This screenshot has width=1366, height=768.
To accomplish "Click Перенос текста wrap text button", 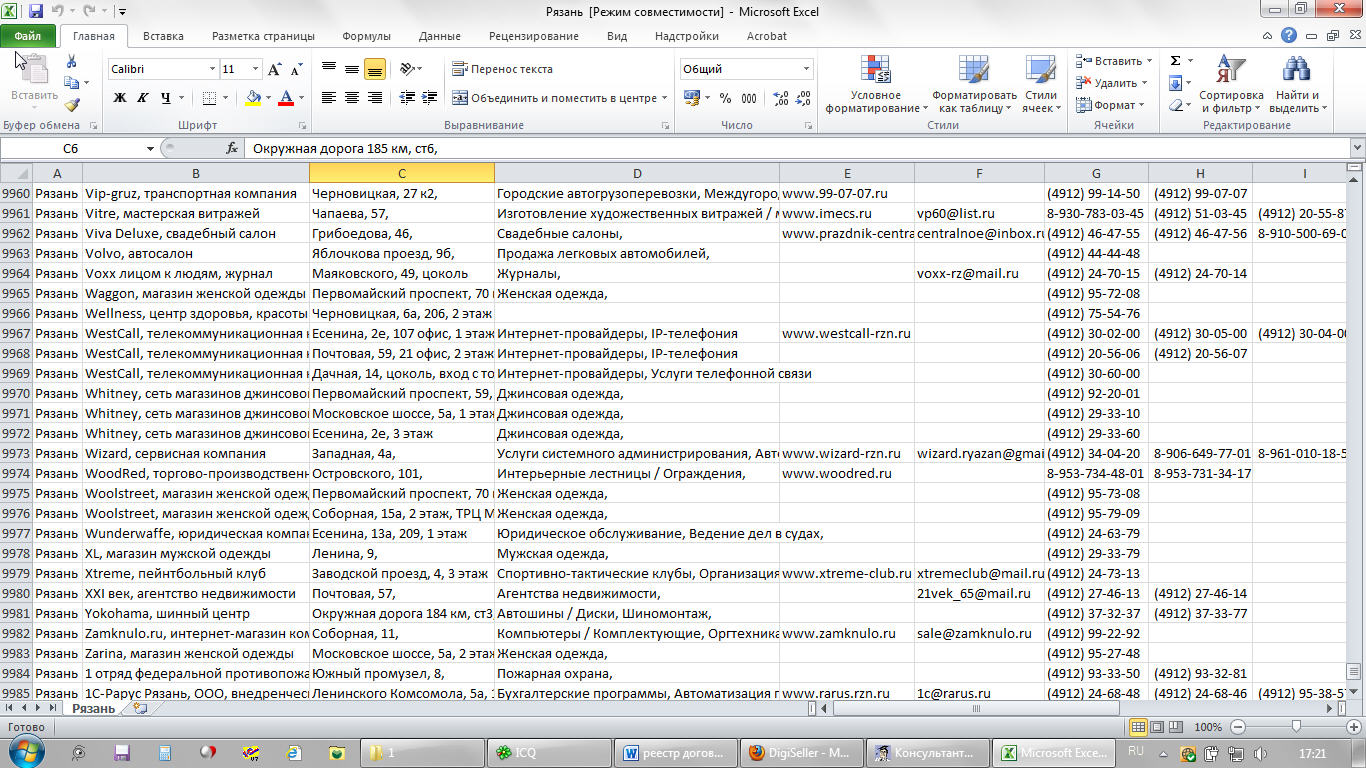I will [502, 69].
